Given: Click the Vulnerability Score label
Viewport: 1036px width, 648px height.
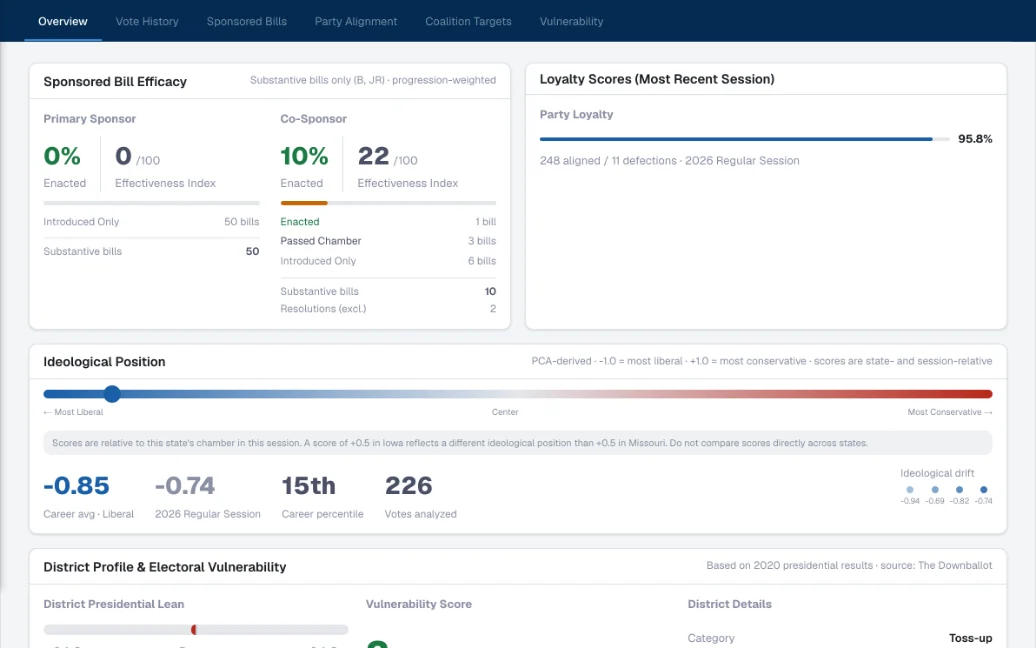Looking at the screenshot, I should [419, 604].
